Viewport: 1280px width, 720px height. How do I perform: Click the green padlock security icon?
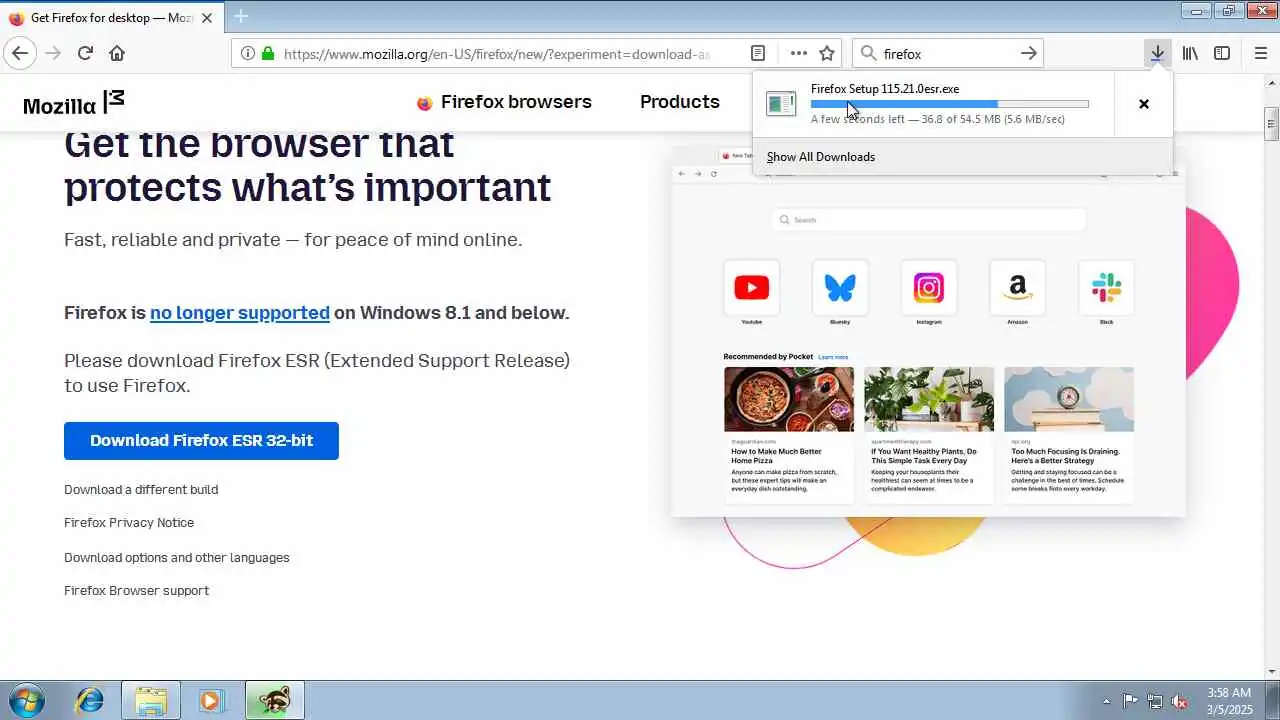point(267,53)
